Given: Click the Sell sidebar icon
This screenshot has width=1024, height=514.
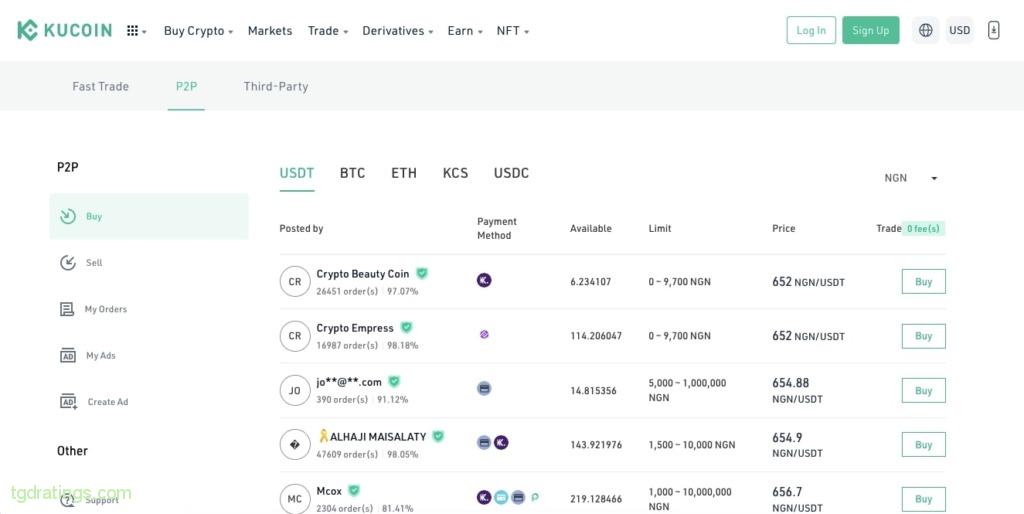Looking at the screenshot, I should tap(68, 263).
